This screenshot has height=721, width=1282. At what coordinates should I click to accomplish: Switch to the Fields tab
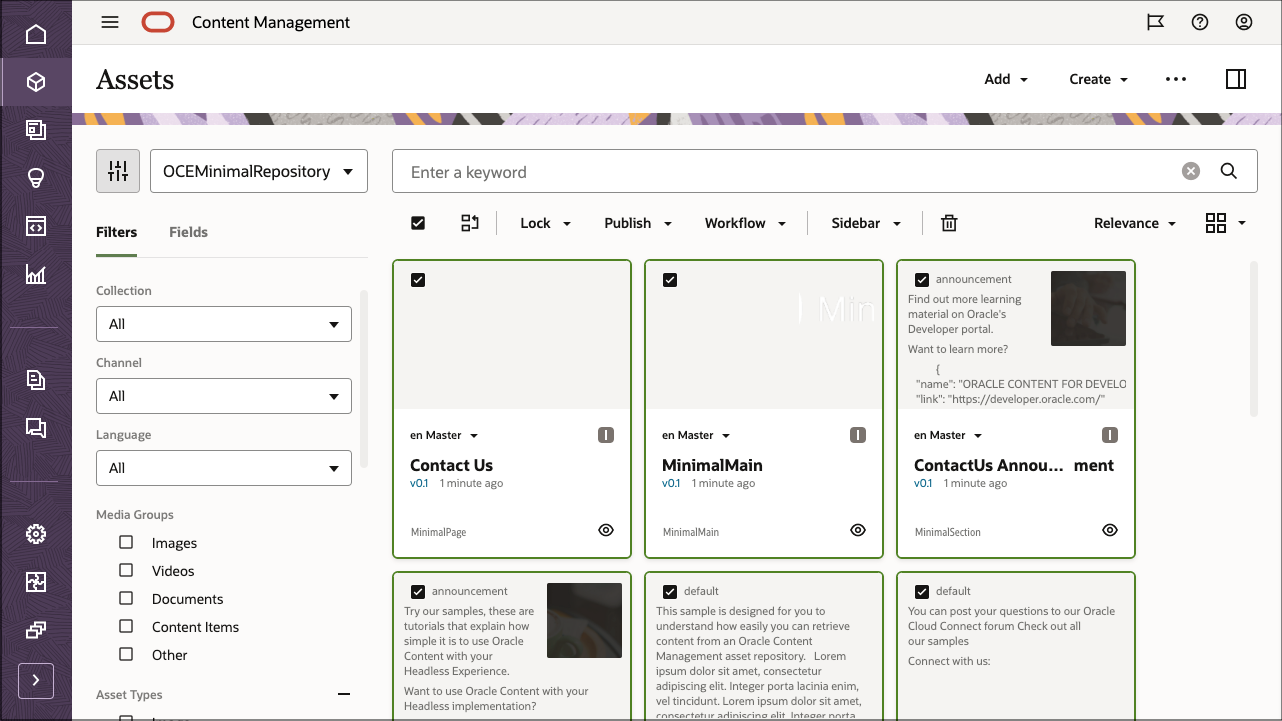point(188,232)
